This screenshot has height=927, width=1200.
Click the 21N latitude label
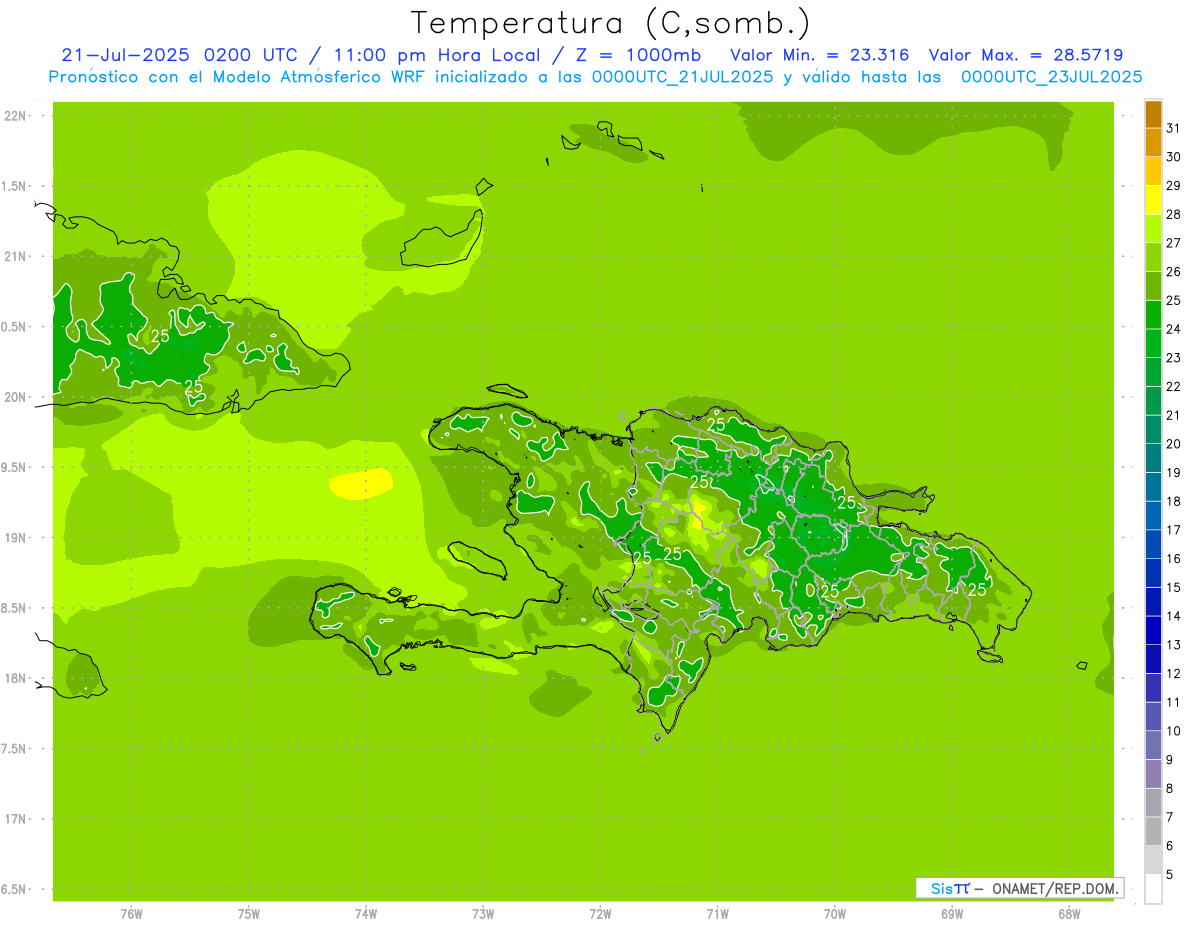16,256
